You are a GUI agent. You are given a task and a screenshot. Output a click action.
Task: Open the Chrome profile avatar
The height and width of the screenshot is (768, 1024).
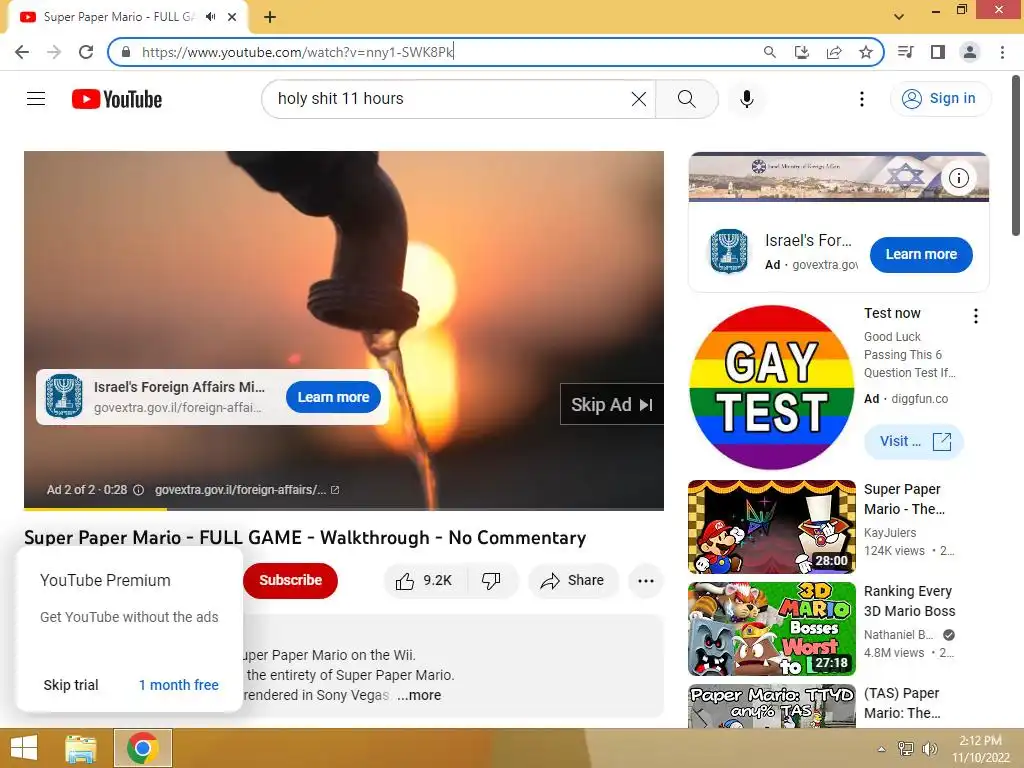pos(970,52)
